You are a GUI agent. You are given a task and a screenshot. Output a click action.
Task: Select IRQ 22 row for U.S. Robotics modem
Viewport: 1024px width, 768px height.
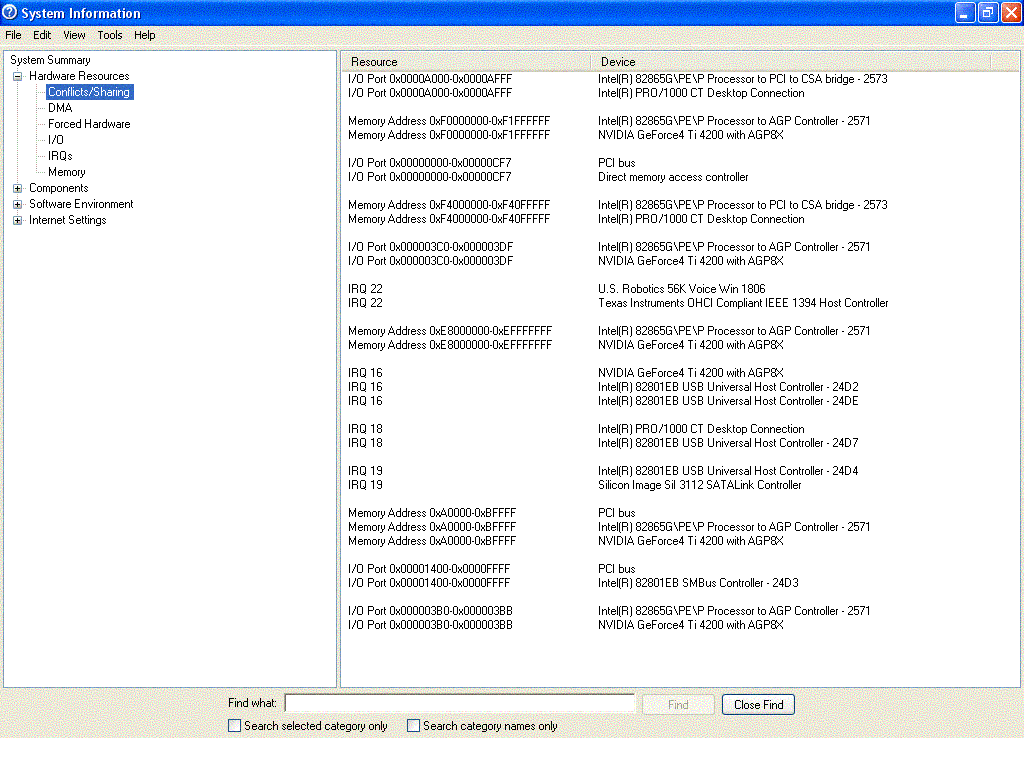pyautogui.click(x=365, y=289)
